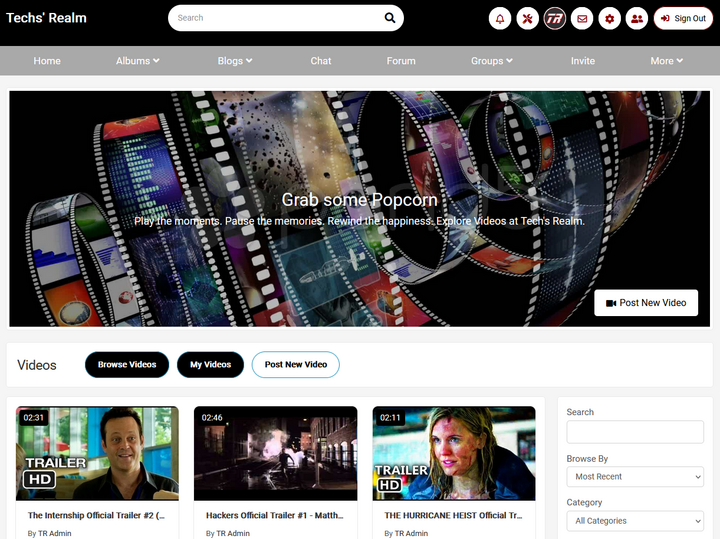Click the Sign Out button
Screen dimensions: 720x539
[683, 18]
